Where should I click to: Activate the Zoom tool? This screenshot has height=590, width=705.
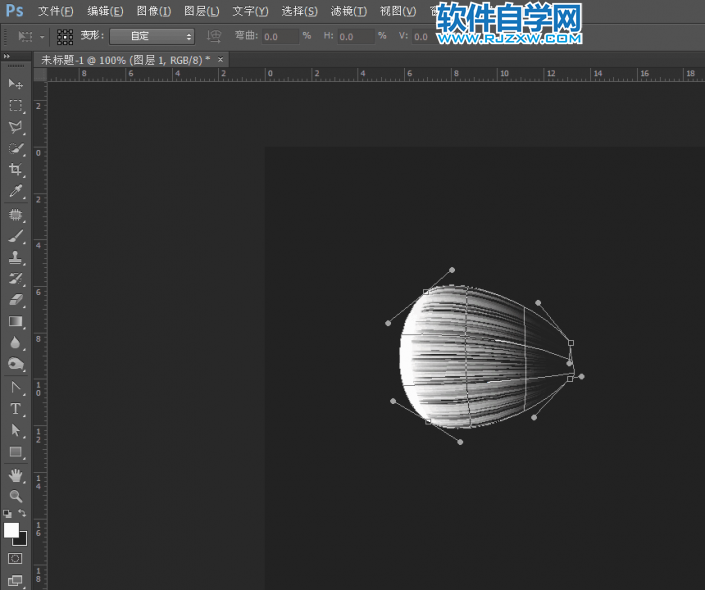coord(16,495)
